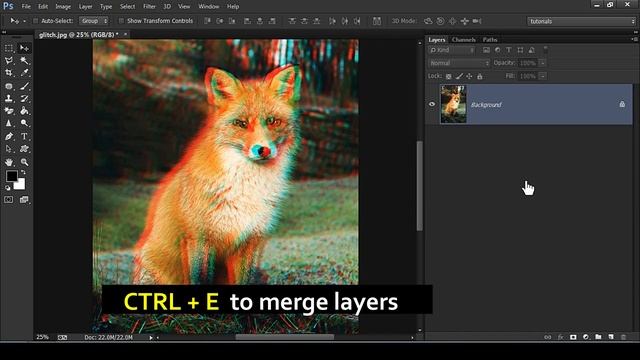The image size is (640, 360).
Task: Toggle Lock Image Pixels brush icon
Action: pos(459,76)
